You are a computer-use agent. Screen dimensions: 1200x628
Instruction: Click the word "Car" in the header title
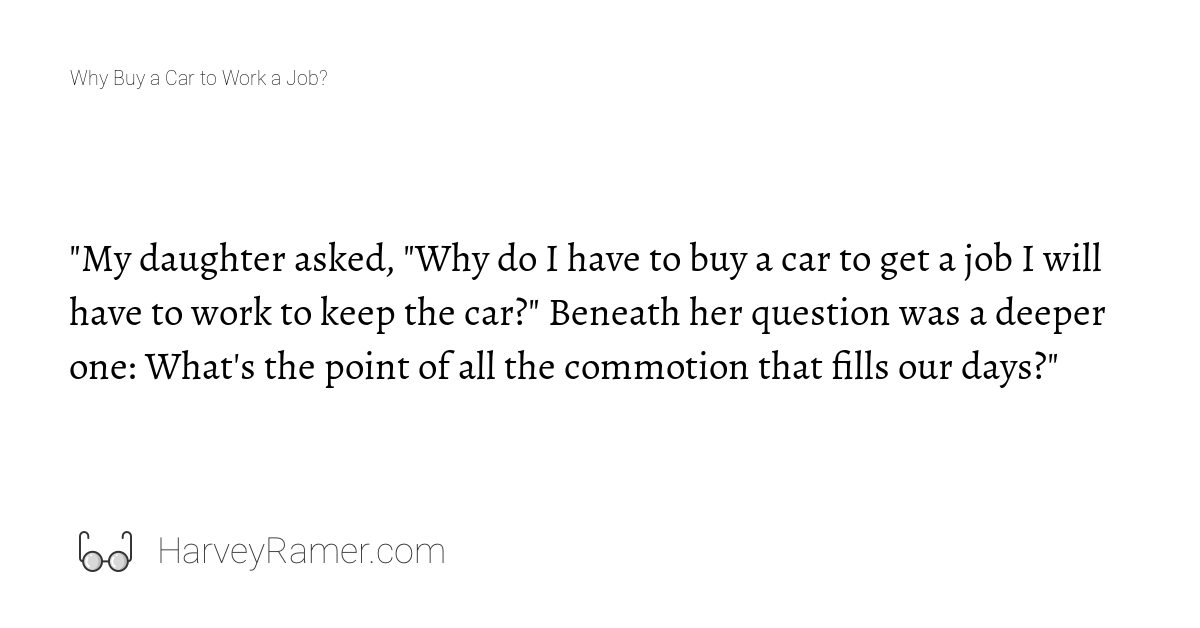(x=179, y=78)
